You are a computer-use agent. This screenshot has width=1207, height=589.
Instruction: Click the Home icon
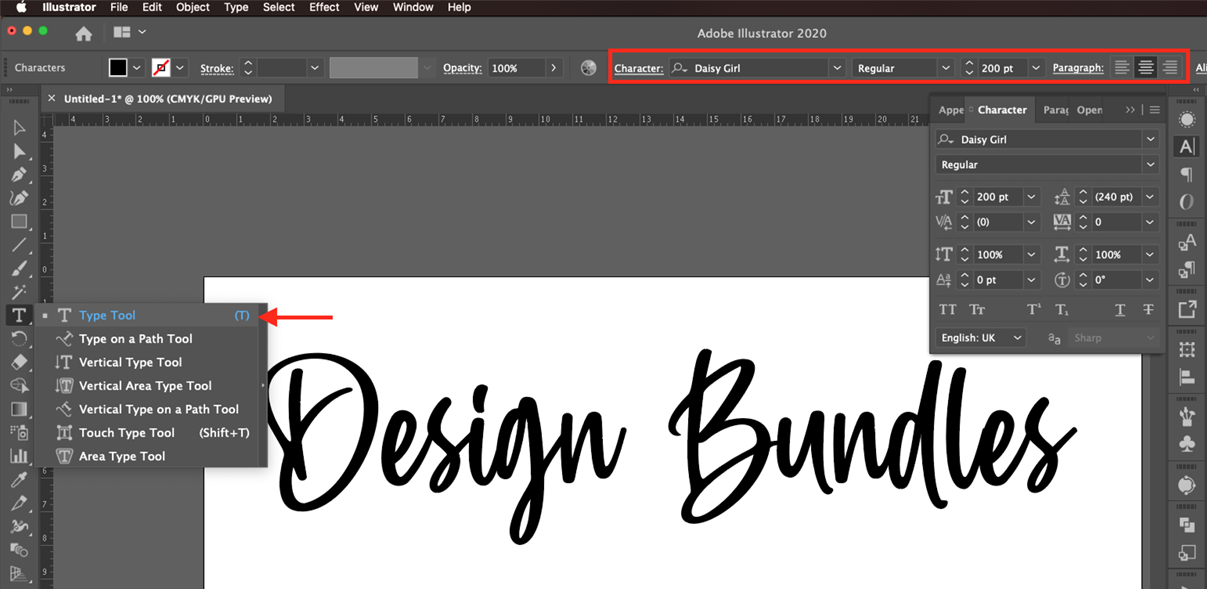[84, 33]
